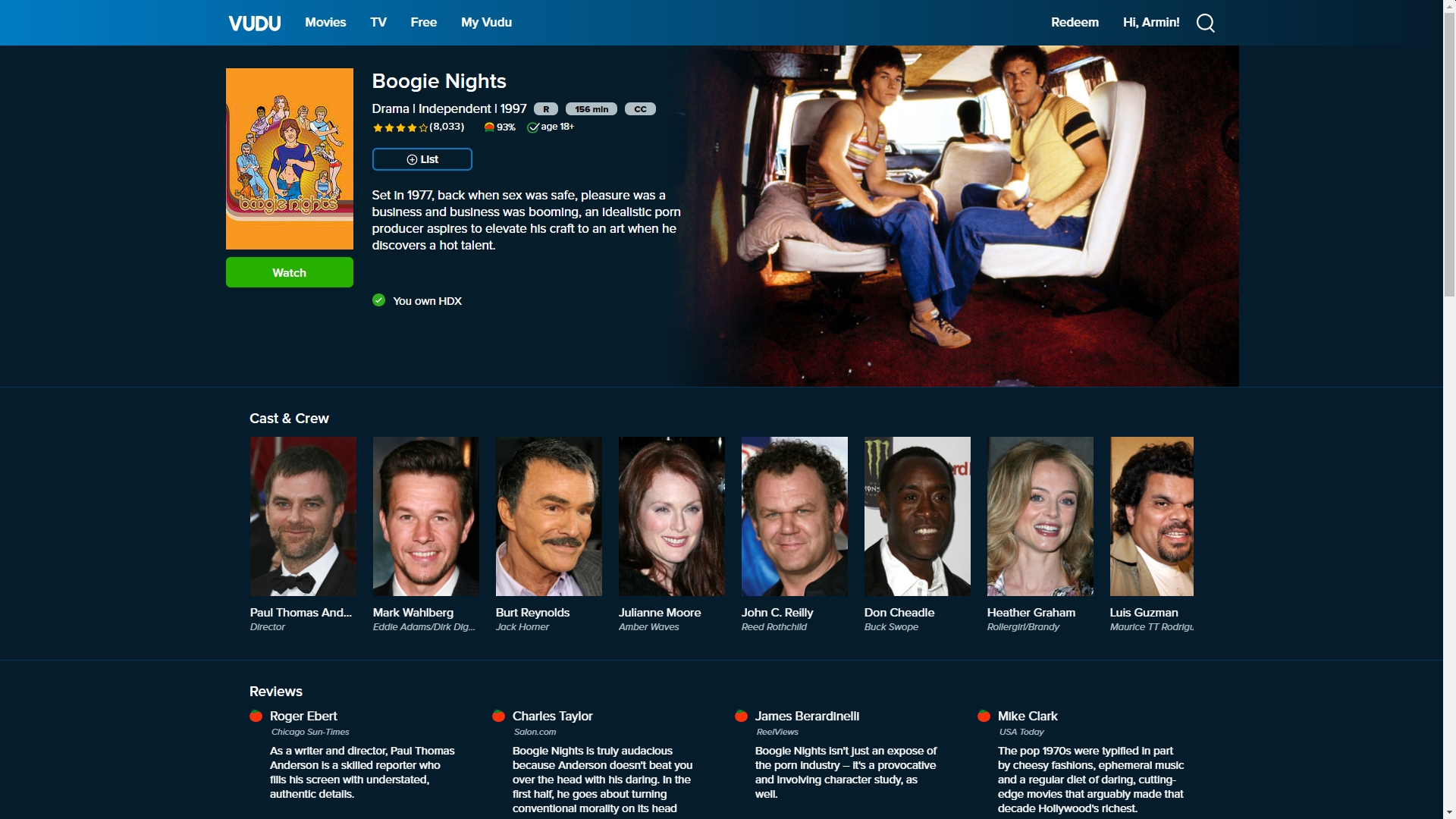Viewport: 1456px width, 819px height.
Task: Add movie to List
Action: click(422, 159)
